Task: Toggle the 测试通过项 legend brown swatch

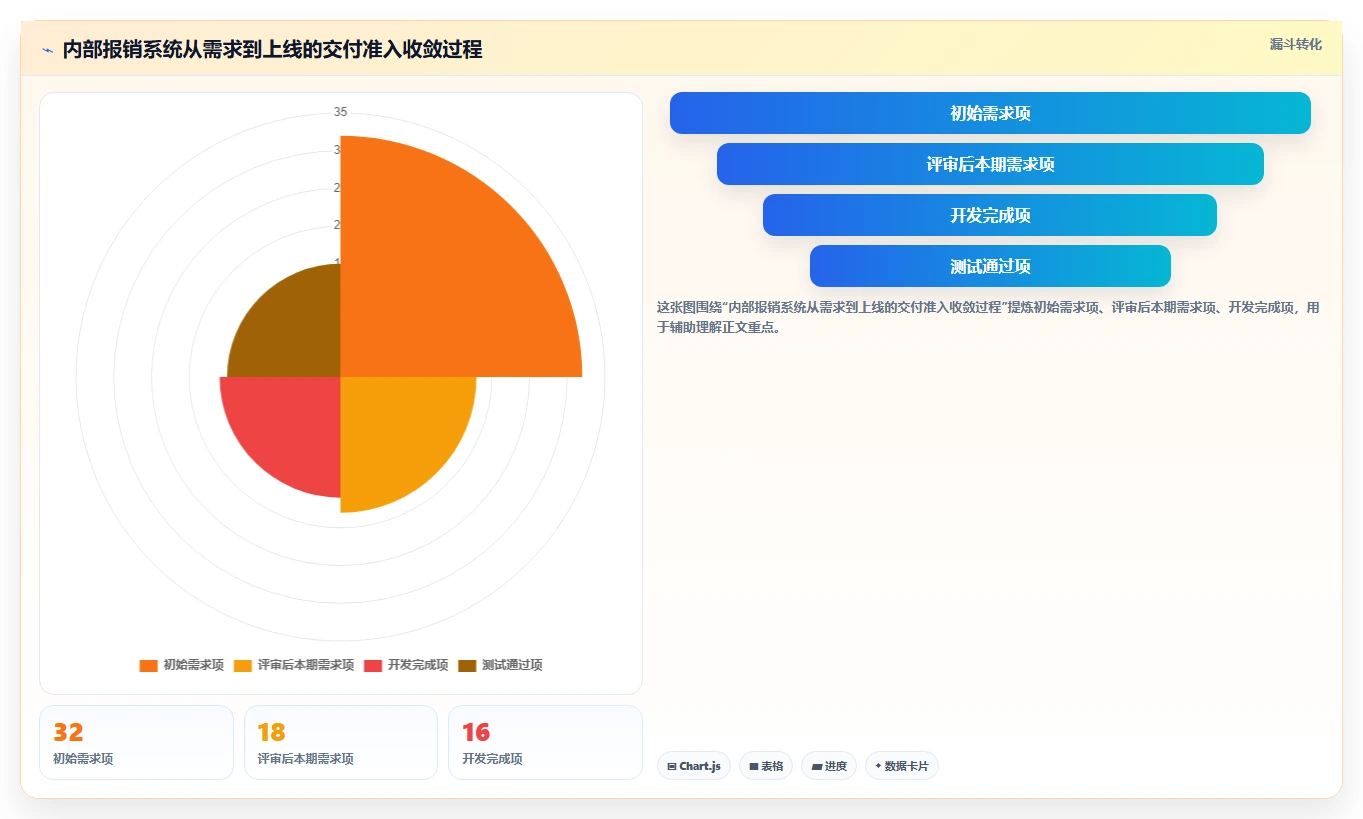Action: pyautogui.click(x=467, y=666)
